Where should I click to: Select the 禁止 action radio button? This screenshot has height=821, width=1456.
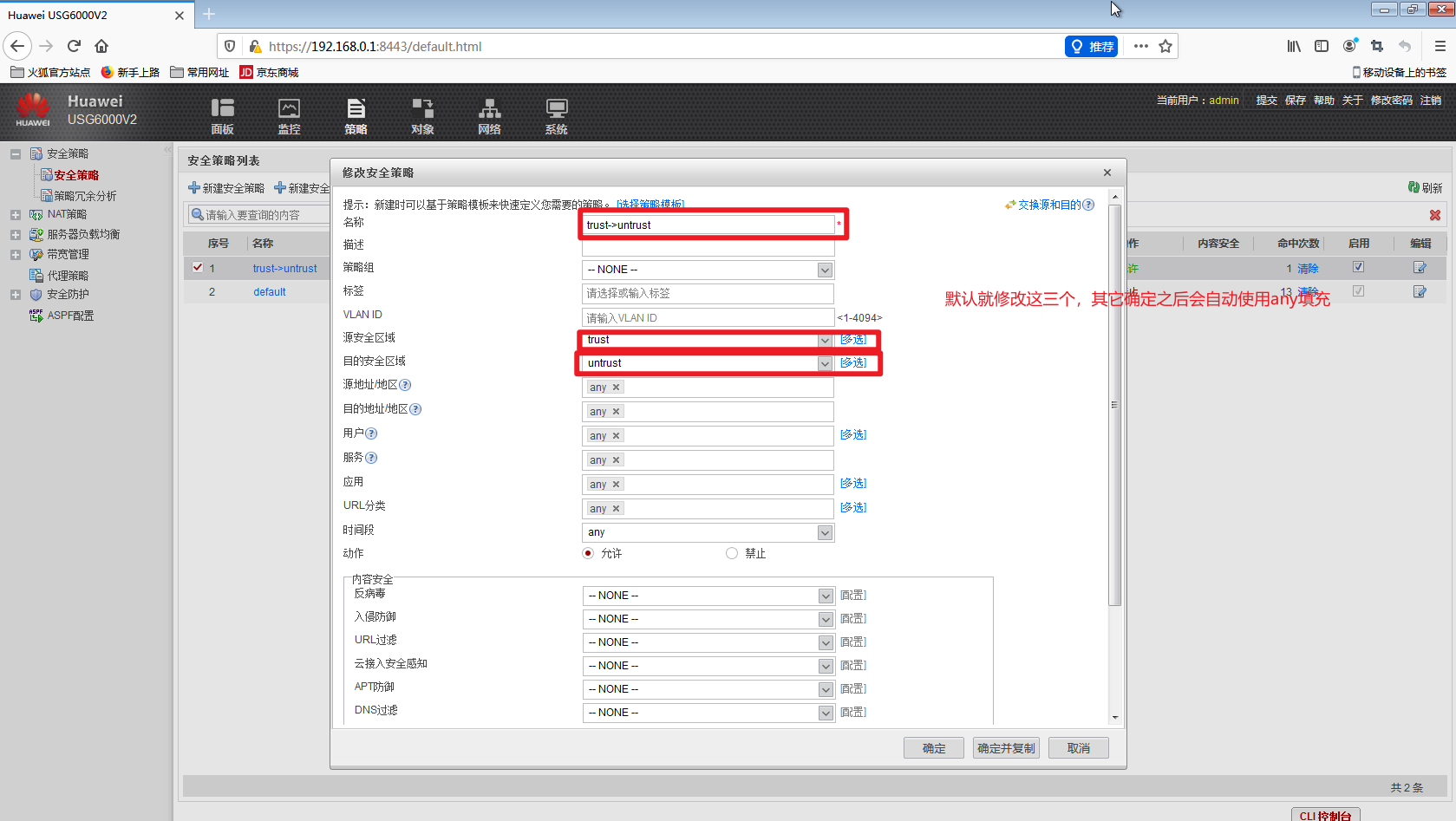[x=732, y=553]
